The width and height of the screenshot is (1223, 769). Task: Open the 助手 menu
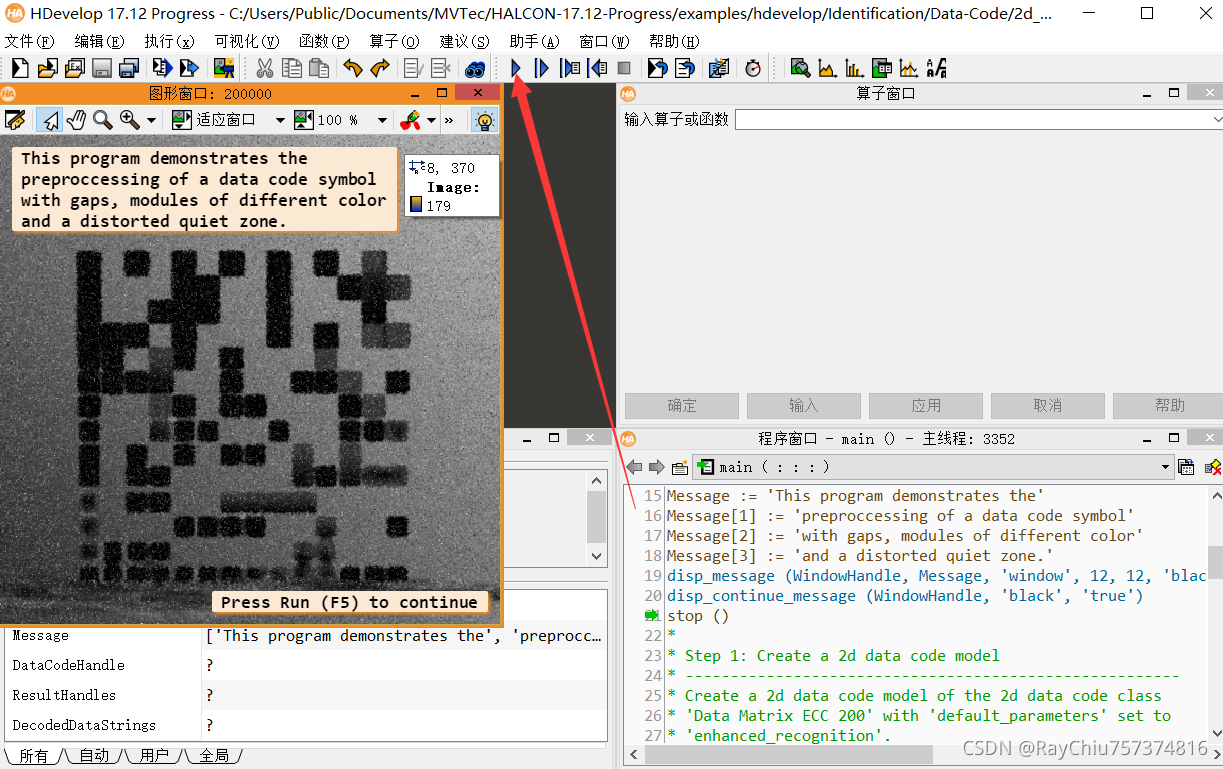pos(534,41)
